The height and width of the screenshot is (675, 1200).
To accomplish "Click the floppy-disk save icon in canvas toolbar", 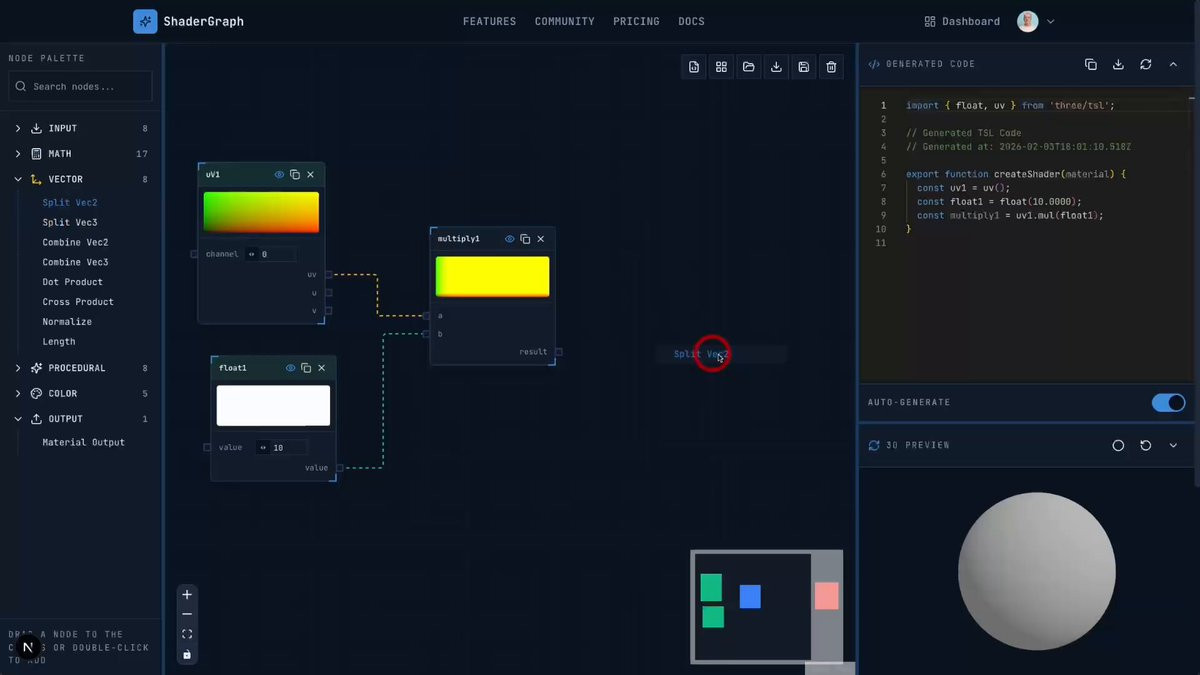I will (x=804, y=67).
